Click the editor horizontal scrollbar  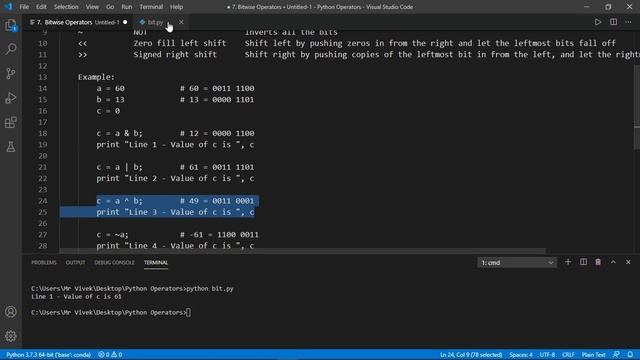pos(302,251)
